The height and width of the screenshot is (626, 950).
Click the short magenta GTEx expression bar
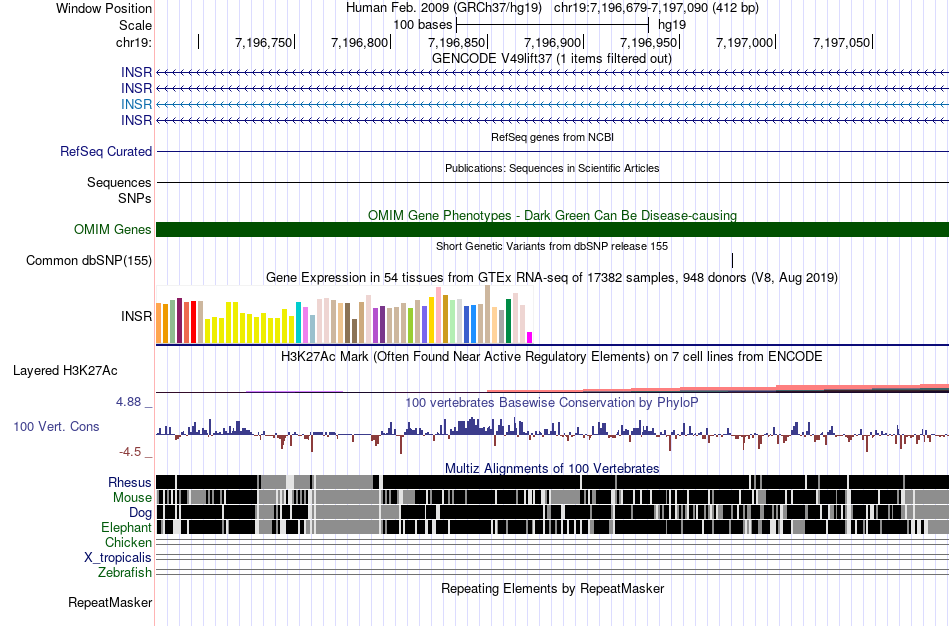(530, 338)
